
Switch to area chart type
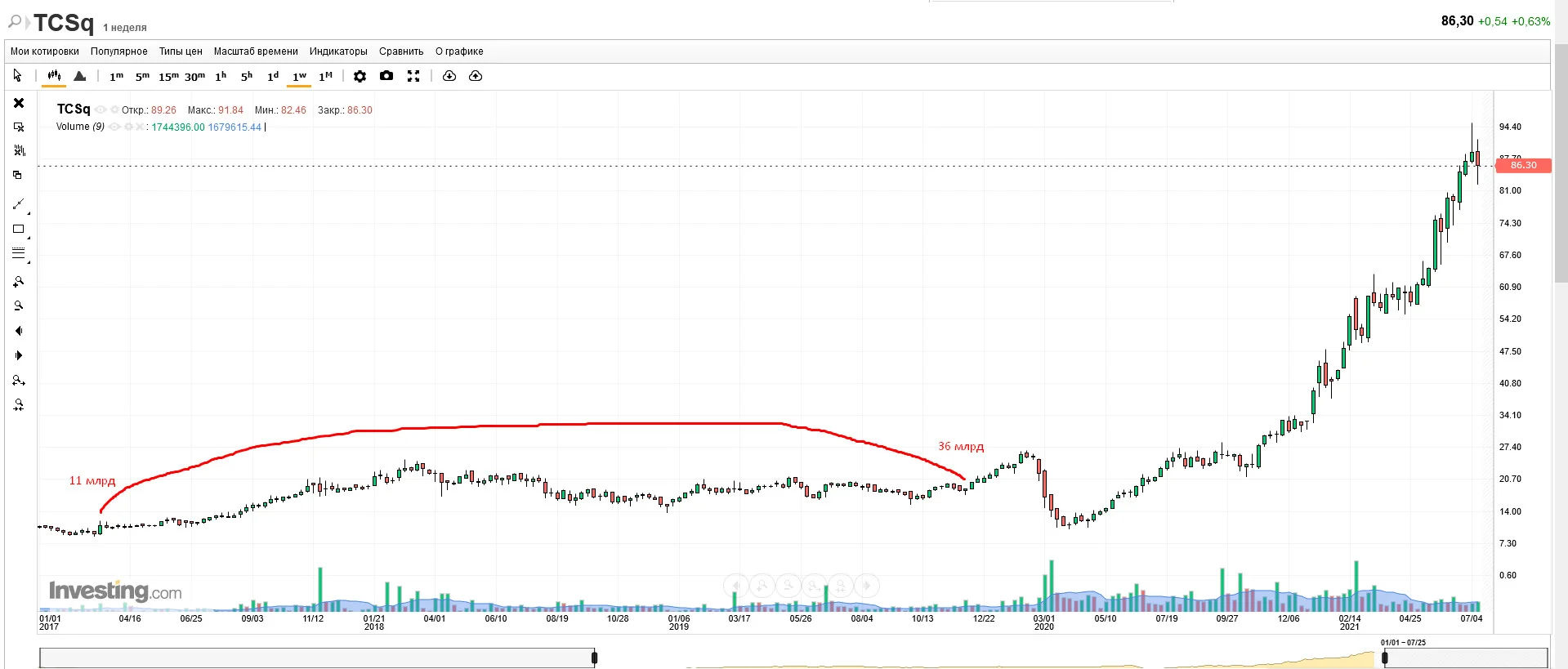coord(79,76)
